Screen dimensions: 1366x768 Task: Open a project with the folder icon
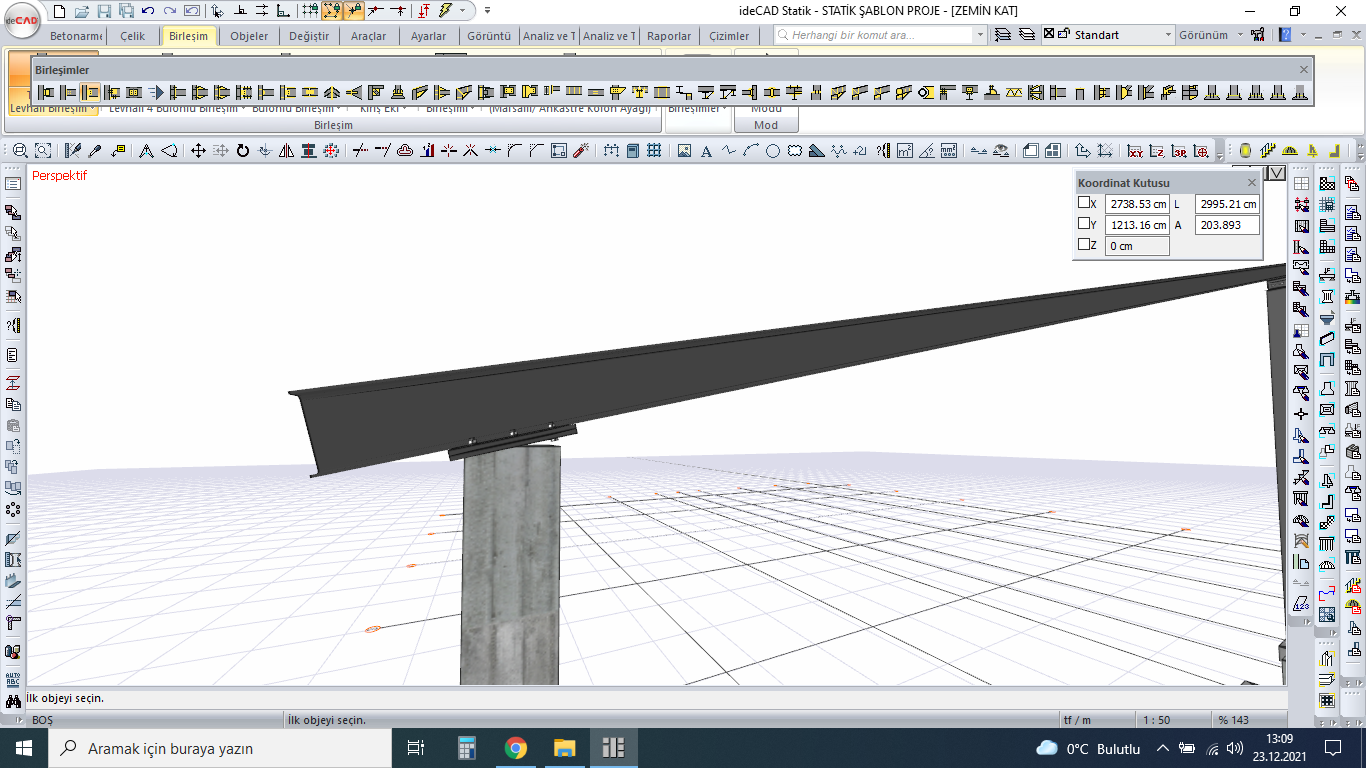pyautogui.click(x=82, y=11)
